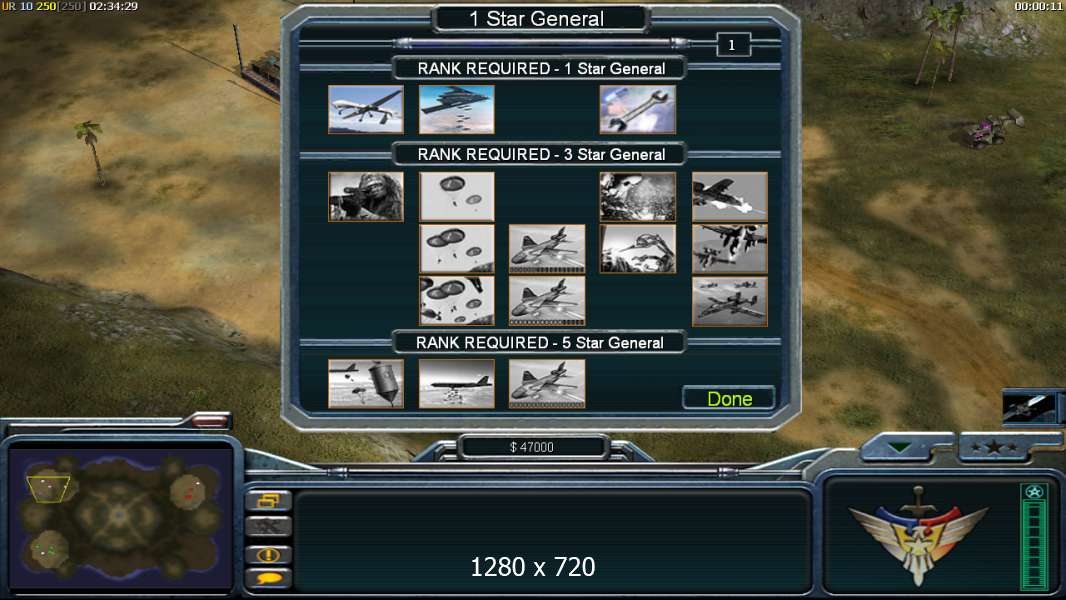Viewport: 1066px width, 600px height.
Task: Select the MOAB bomb parachute icon
Action: point(366,384)
